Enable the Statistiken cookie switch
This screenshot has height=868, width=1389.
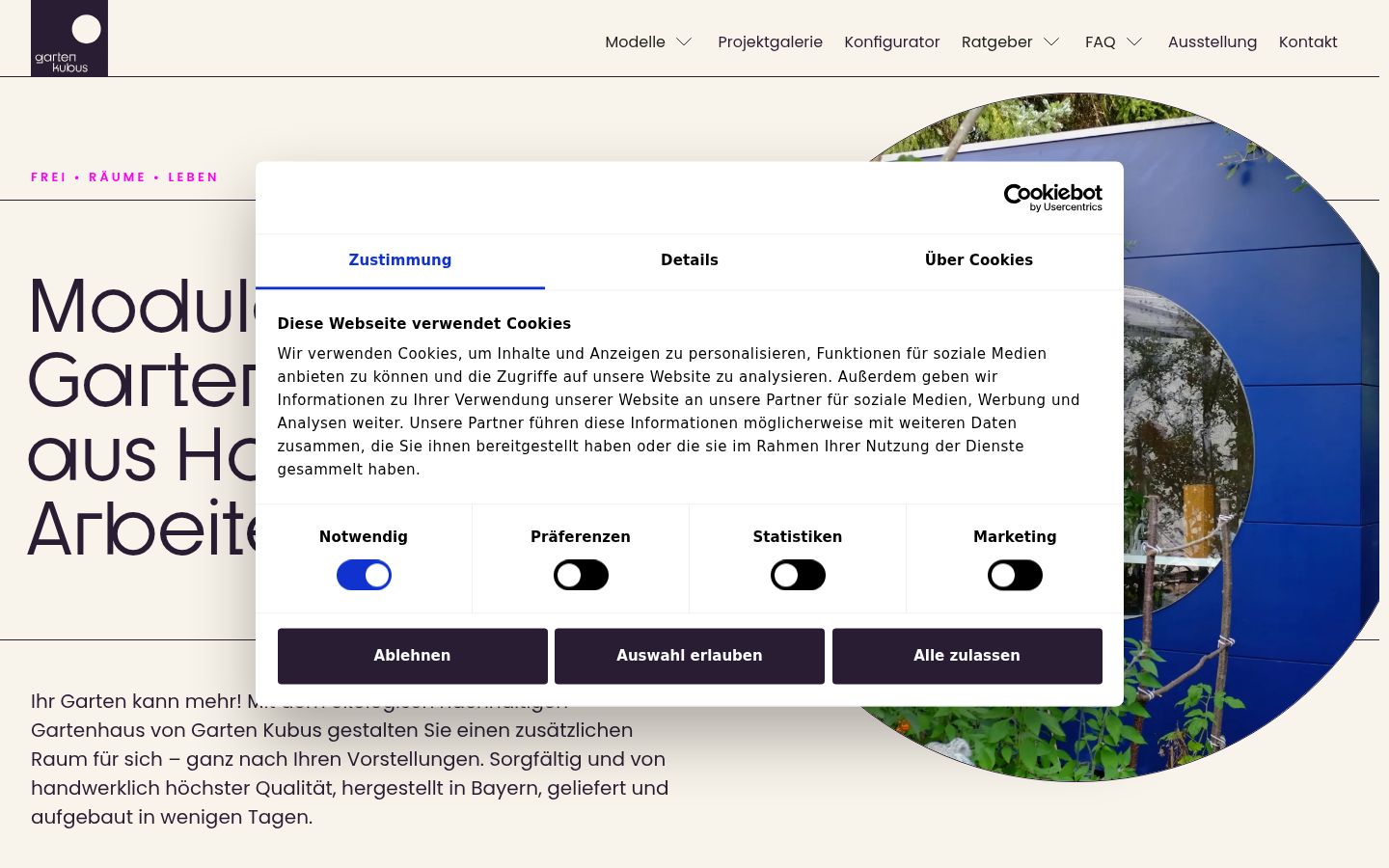pos(798,576)
